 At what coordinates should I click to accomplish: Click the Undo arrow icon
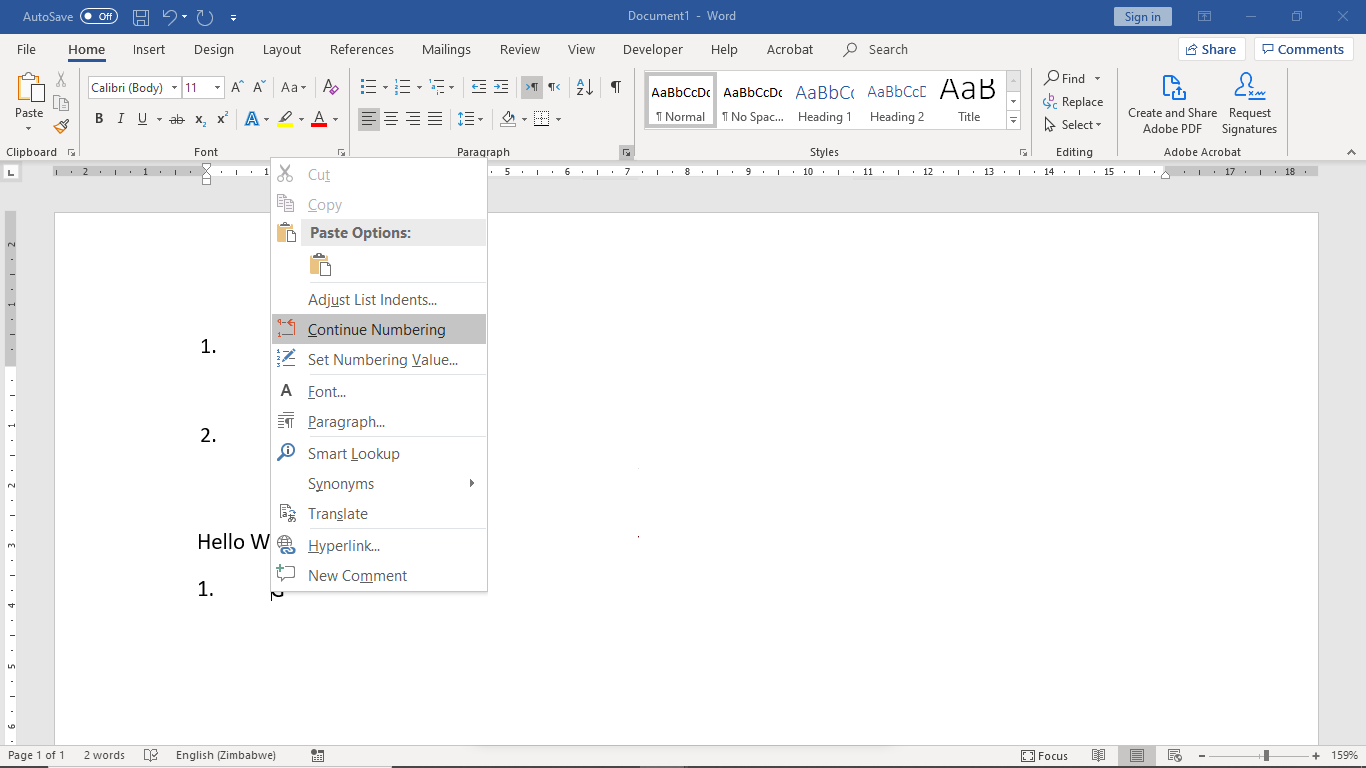(x=169, y=17)
